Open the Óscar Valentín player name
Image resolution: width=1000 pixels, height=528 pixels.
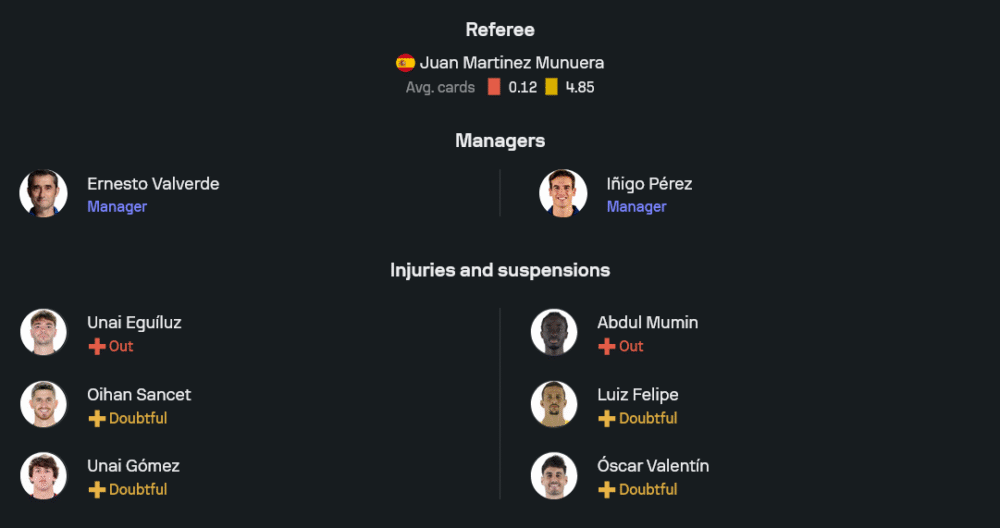653,466
